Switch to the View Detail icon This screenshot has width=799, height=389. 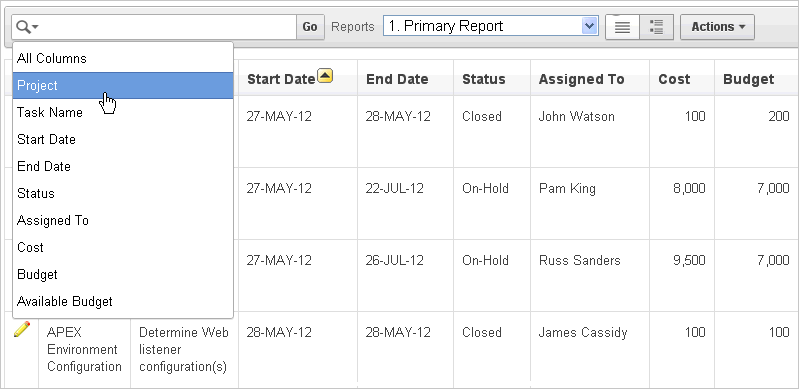pos(657,27)
